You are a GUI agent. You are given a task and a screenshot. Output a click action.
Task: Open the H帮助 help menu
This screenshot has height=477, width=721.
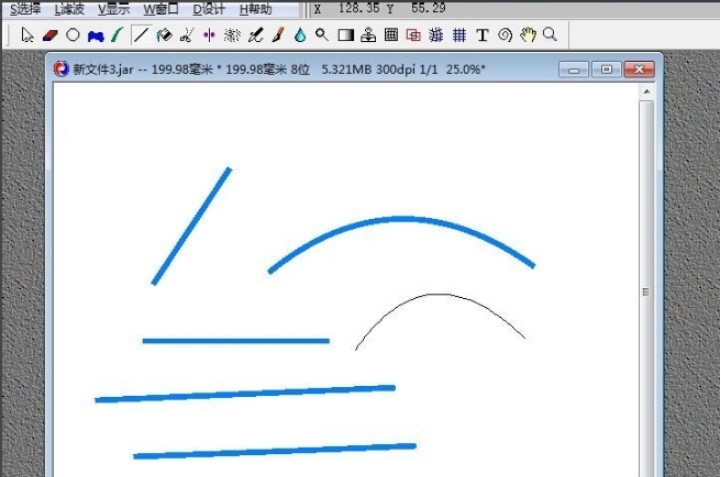pyautogui.click(x=255, y=8)
